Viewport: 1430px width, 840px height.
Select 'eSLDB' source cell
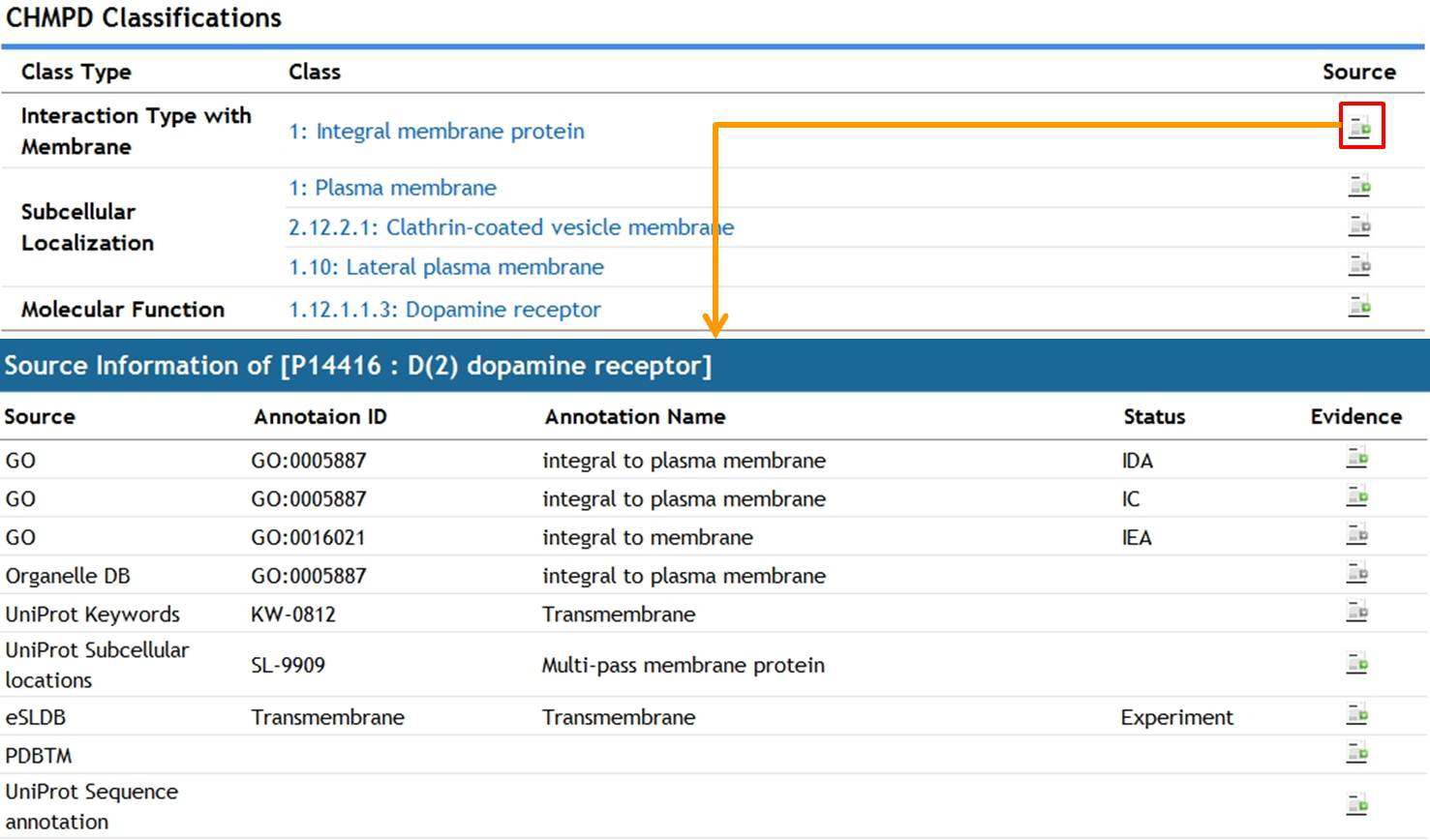pyautogui.click(x=36, y=718)
